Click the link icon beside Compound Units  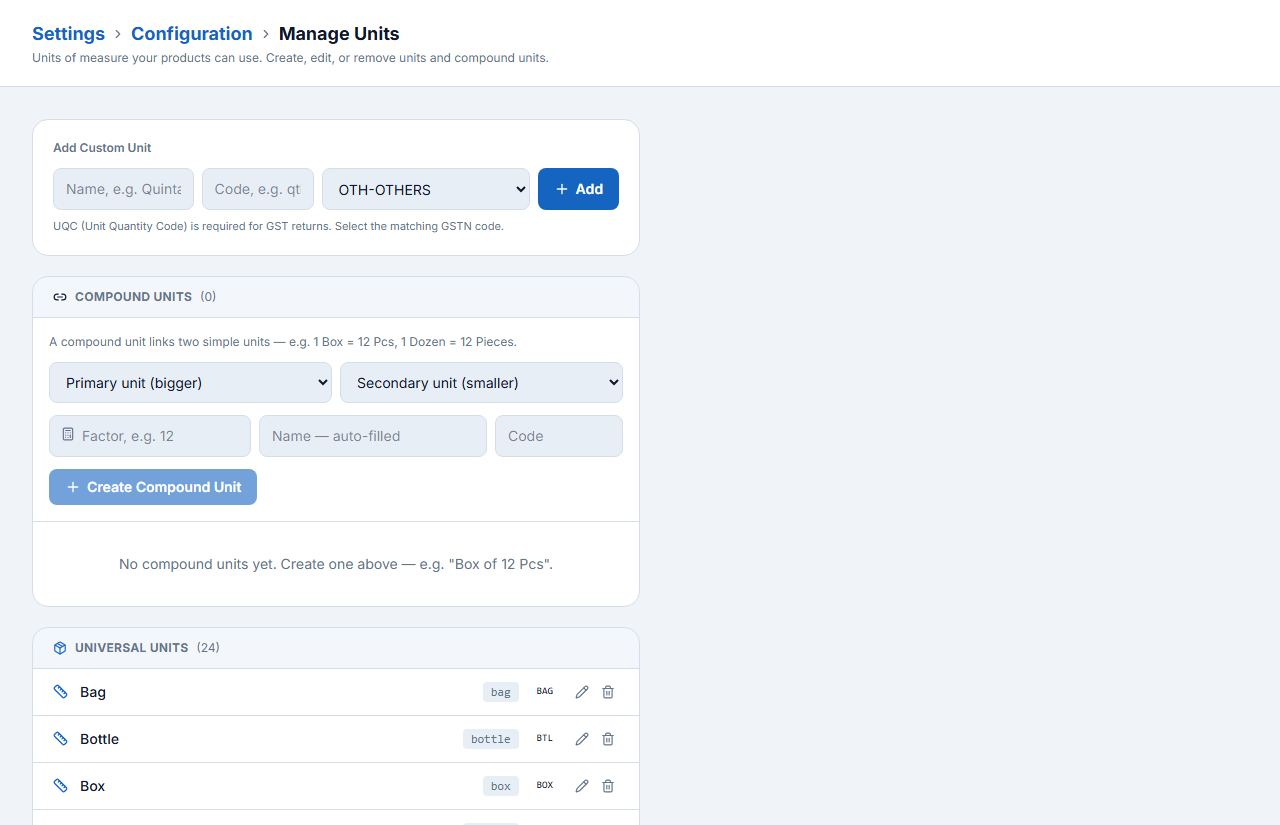tap(60, 297)
